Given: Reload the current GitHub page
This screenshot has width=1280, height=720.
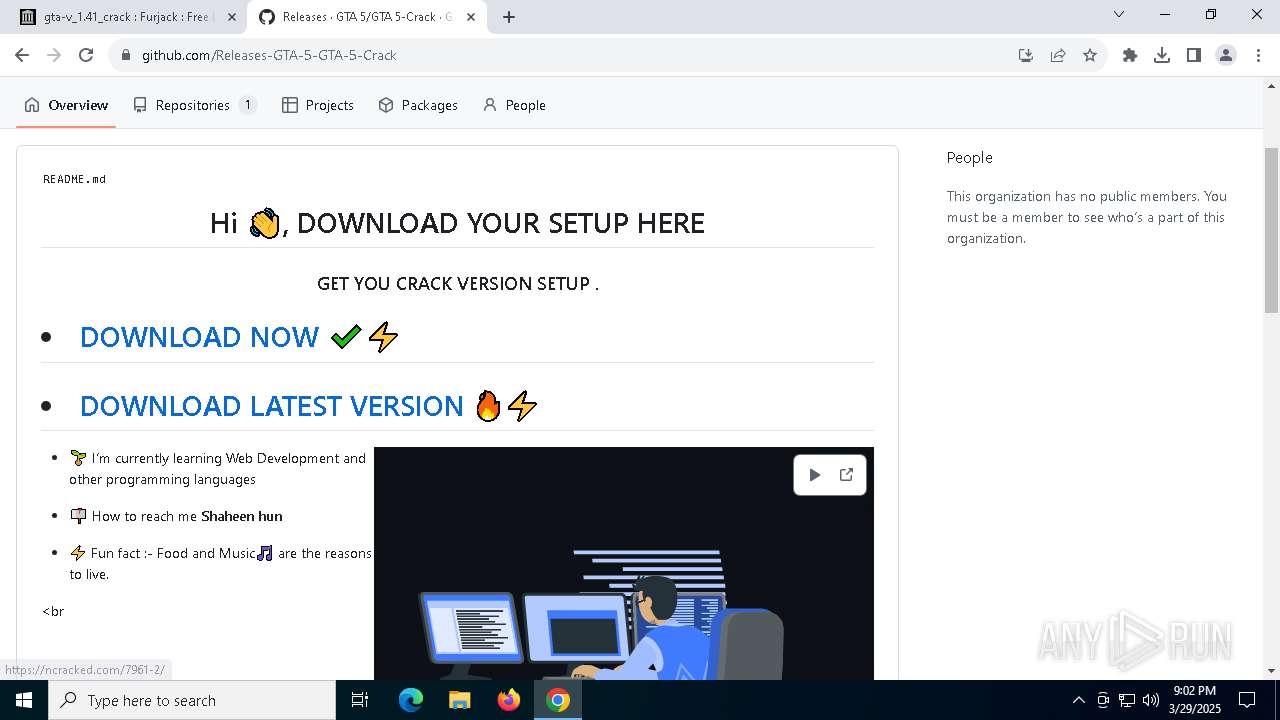Looking at the screenshot, I should 86,55.
